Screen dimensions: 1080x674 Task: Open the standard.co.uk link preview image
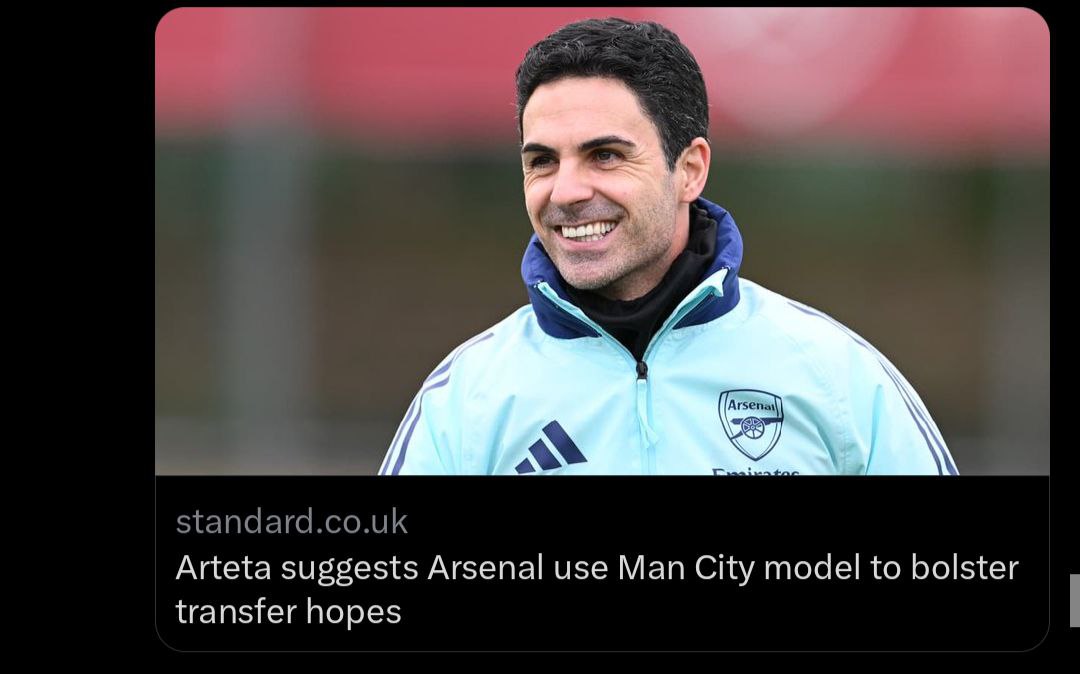pos(602,241)
